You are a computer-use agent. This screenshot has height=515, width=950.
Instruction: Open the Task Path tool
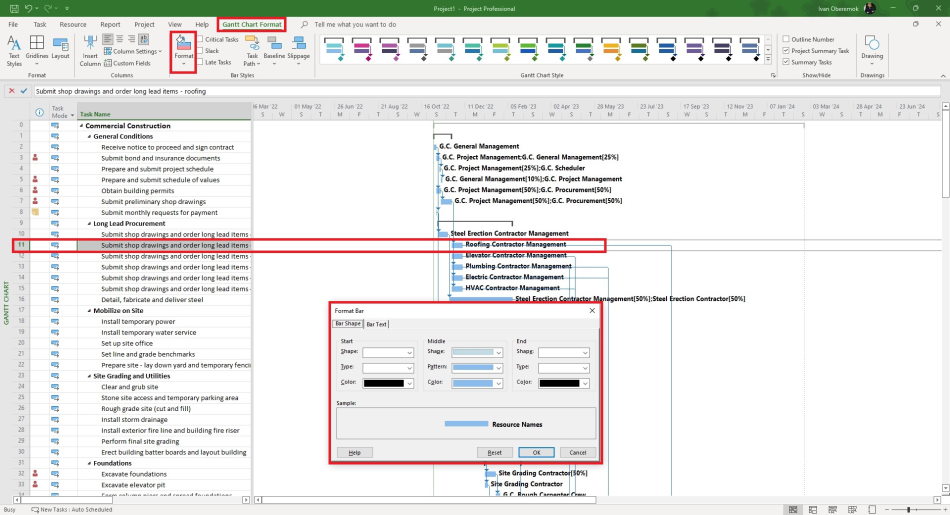pos(252,51)
